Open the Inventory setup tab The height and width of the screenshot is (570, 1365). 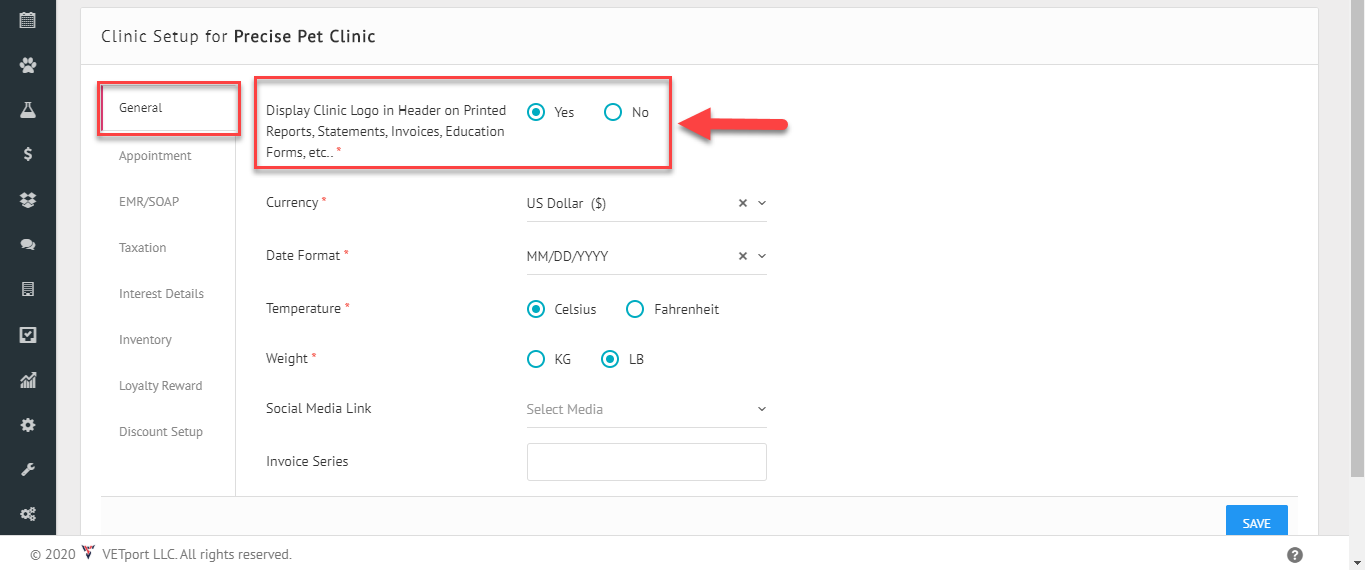click(145, 340)
